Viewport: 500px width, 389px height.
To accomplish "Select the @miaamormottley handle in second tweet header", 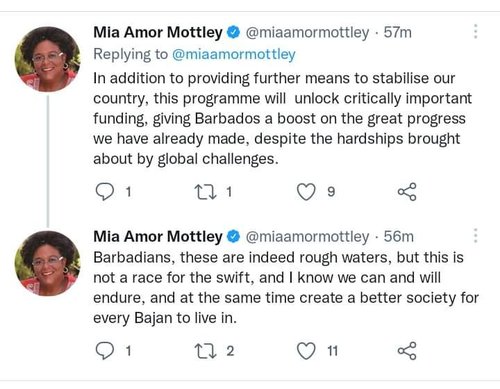I will [307, 237].
